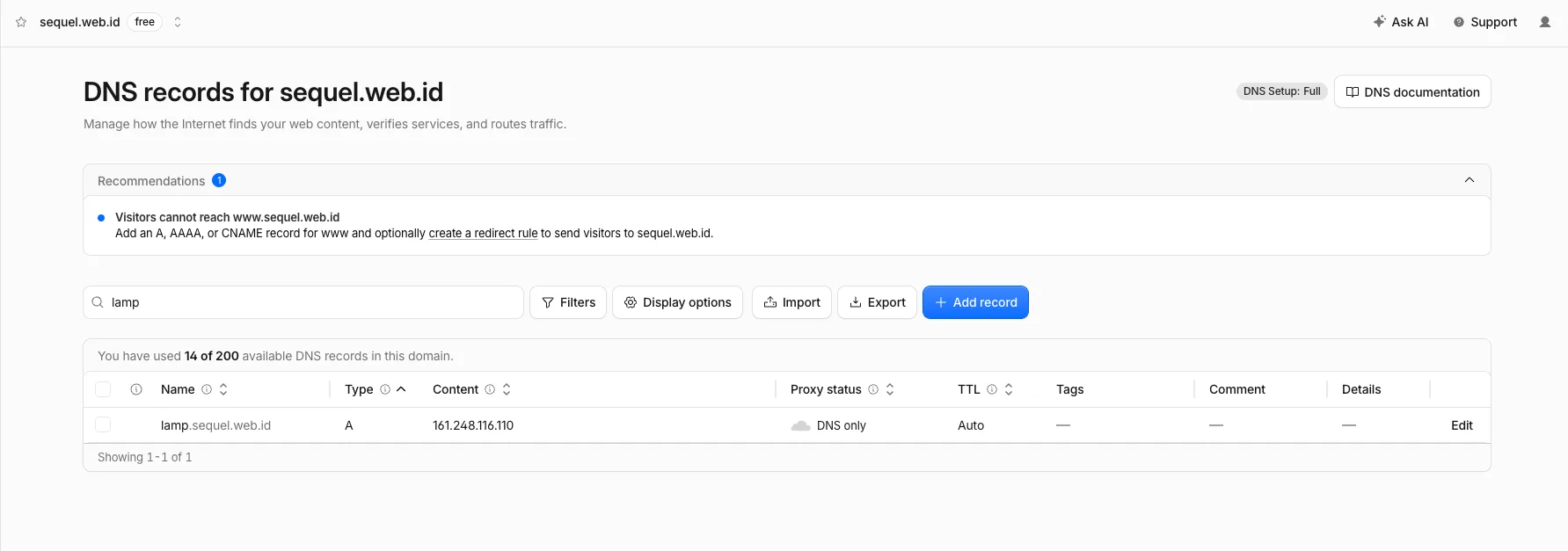Click Name column info icon

click(x=207, y=389)
